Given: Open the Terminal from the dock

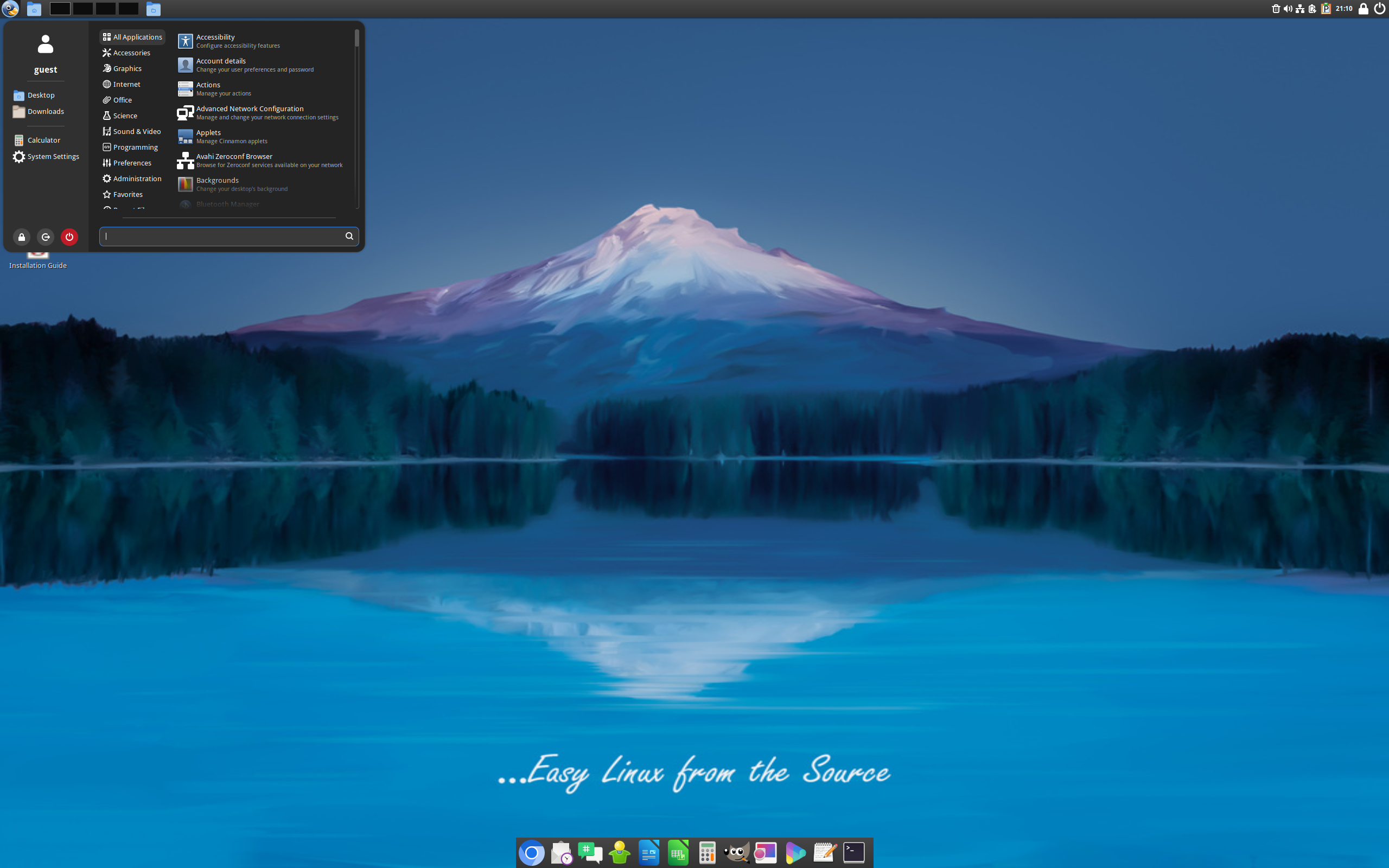Looking at the screenshot, I should click(854, 852).
